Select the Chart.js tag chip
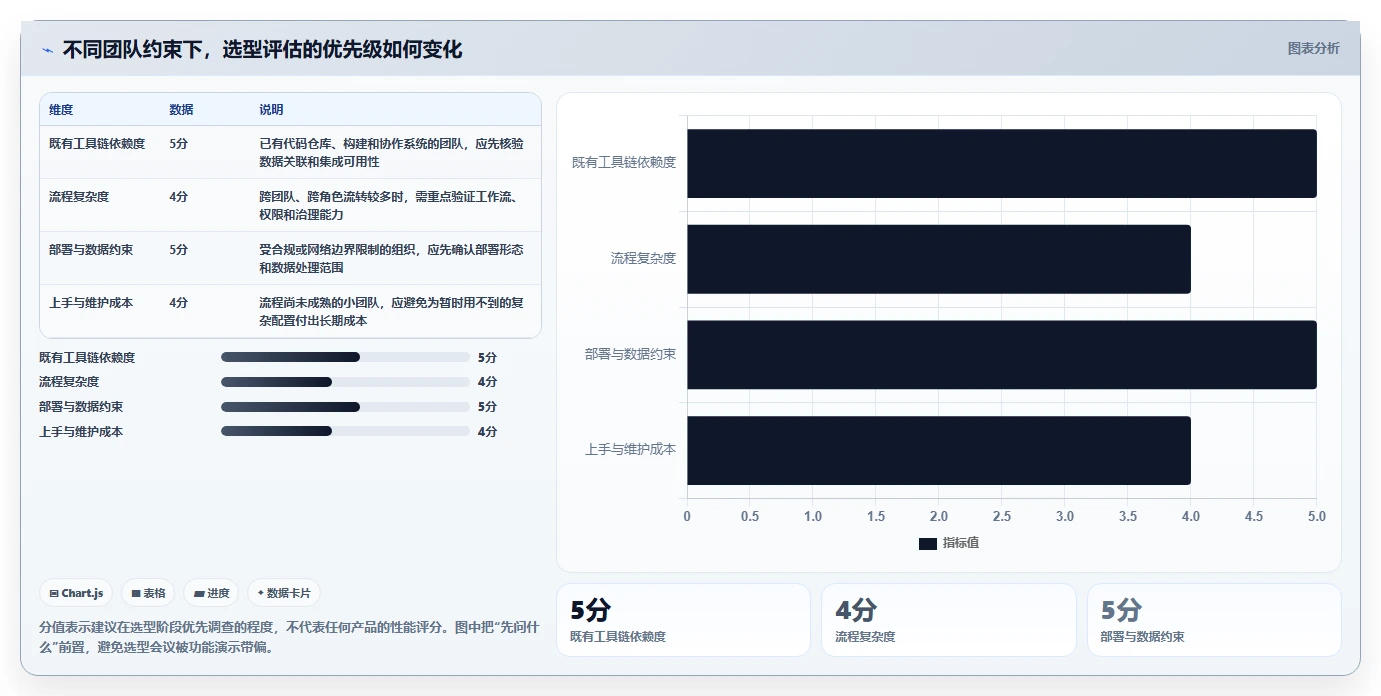This screenshot has height=696, width=1381. tap(77, 593)
